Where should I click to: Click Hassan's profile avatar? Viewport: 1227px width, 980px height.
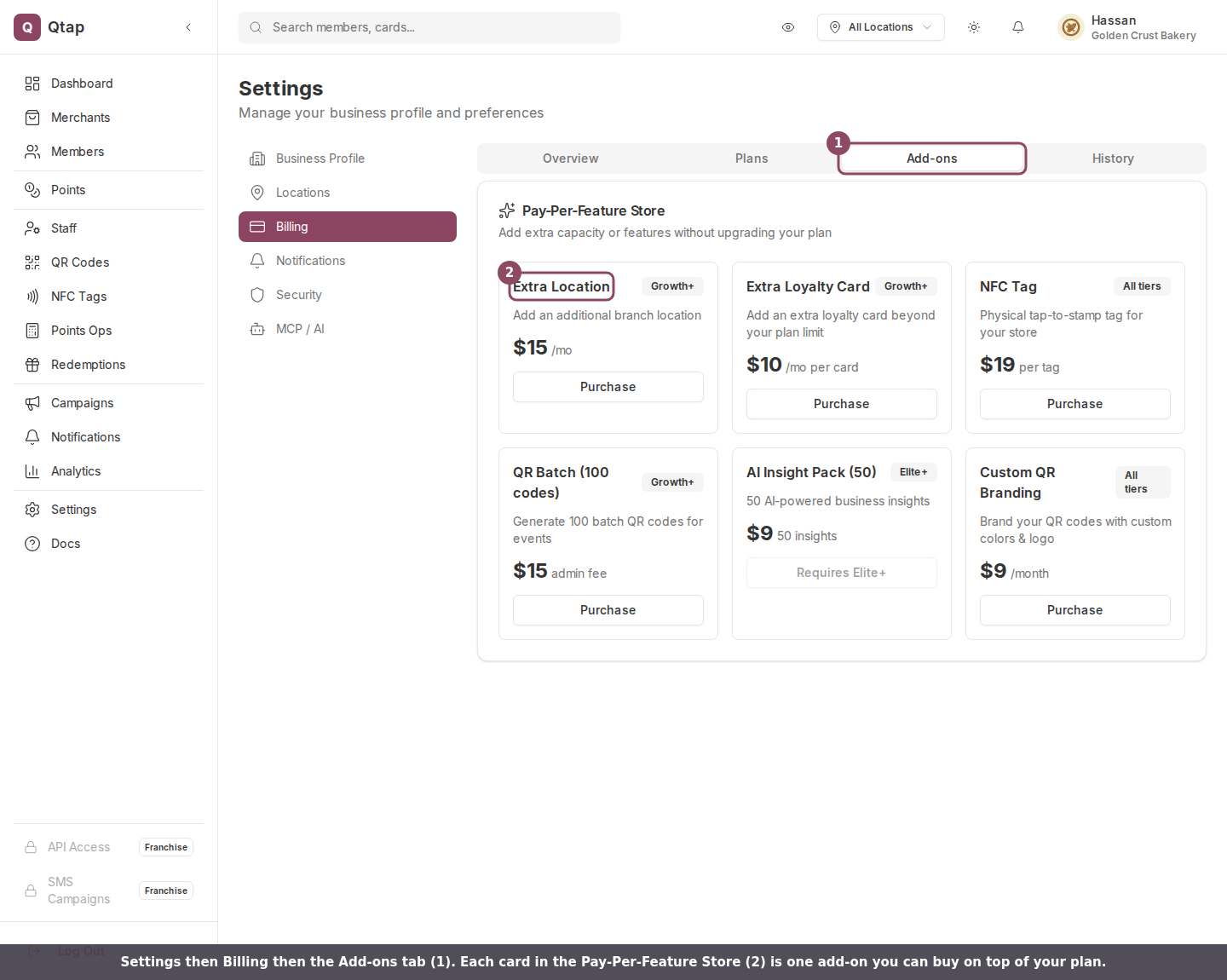pos(1071,27)
